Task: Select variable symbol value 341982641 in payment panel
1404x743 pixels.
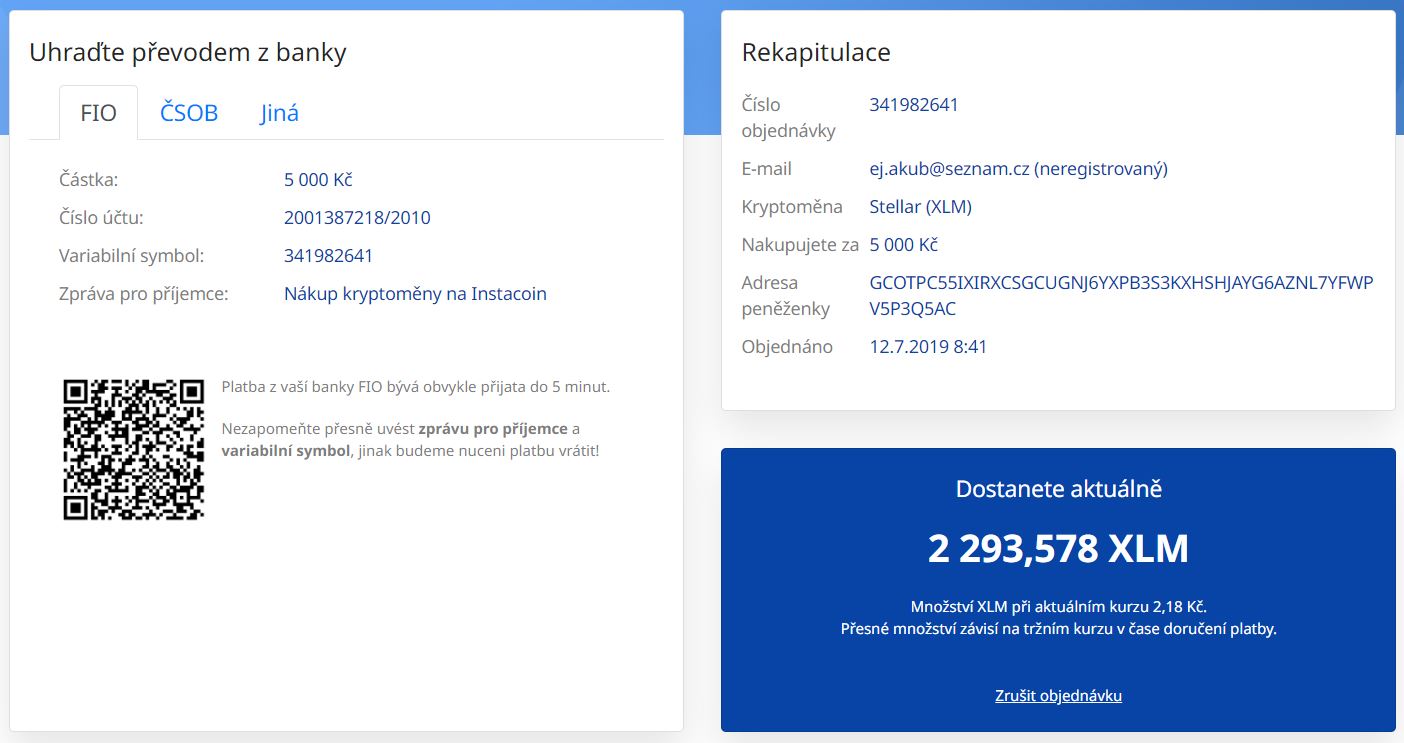Action: pos(328,256)
